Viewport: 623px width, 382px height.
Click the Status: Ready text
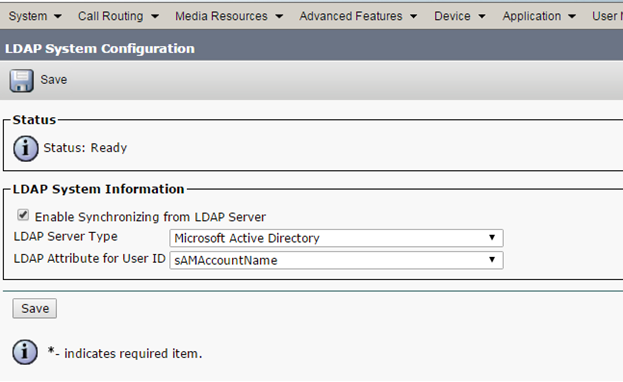(85, 148)
